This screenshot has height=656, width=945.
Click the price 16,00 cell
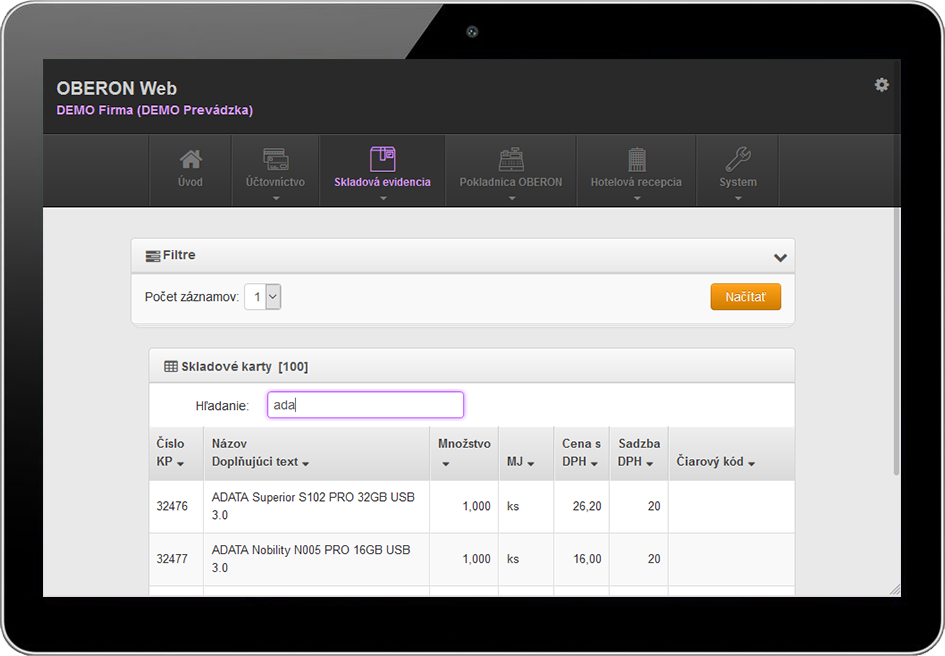point(587,559)
